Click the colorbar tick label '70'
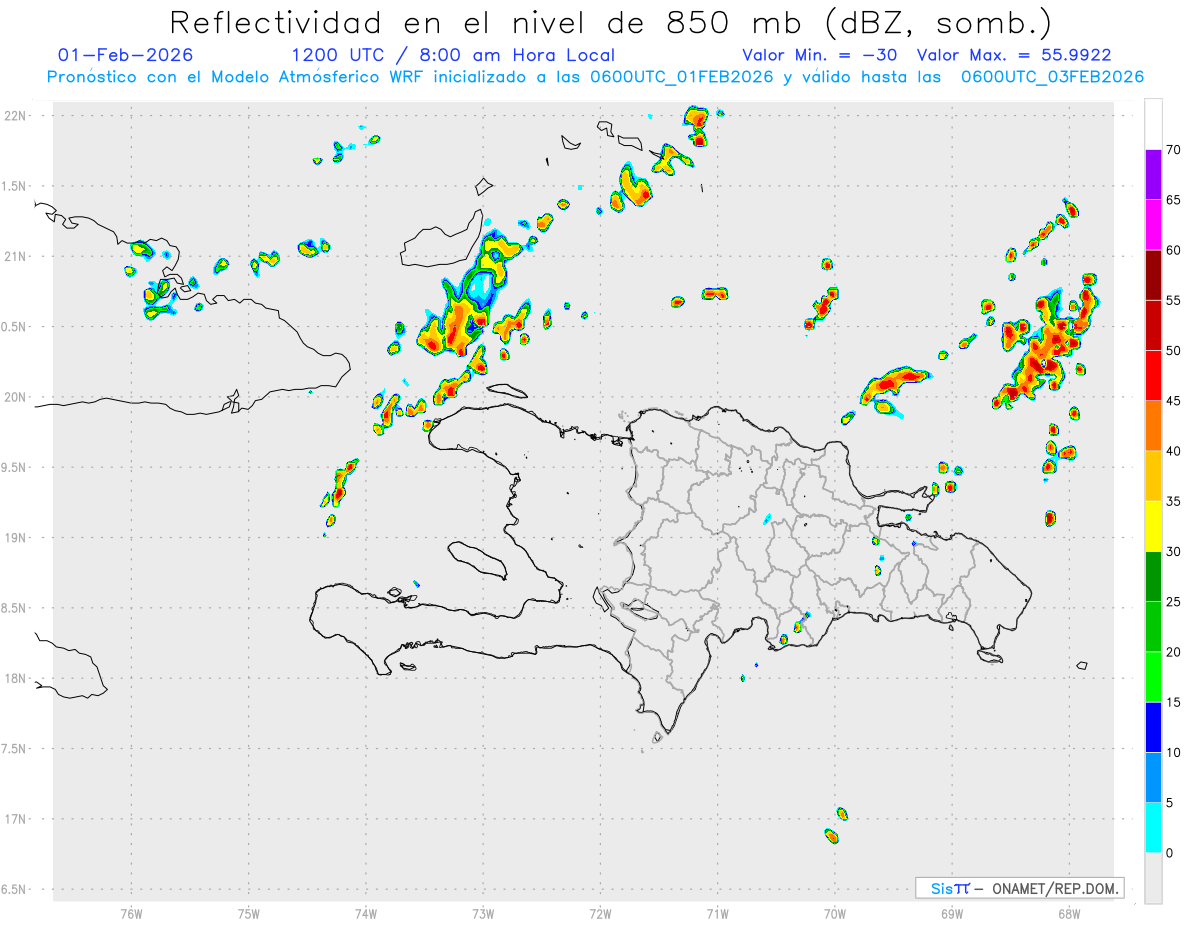 coord(1173,150)
